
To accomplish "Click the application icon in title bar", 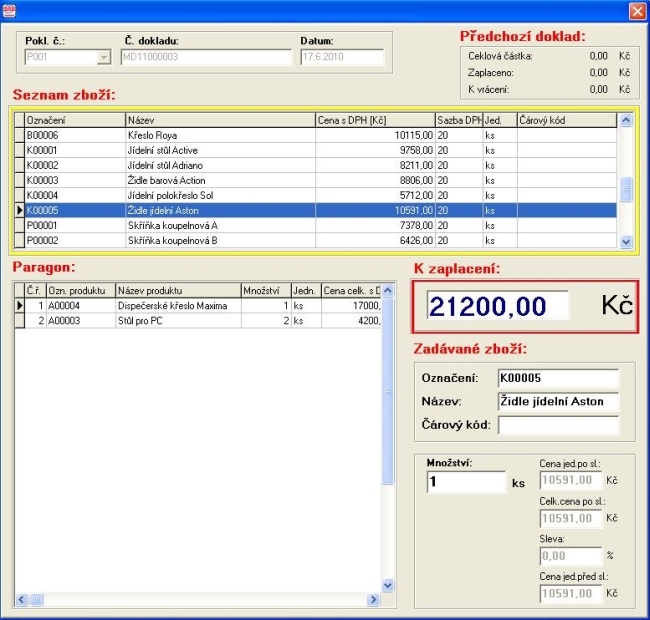I will point(10,10).
